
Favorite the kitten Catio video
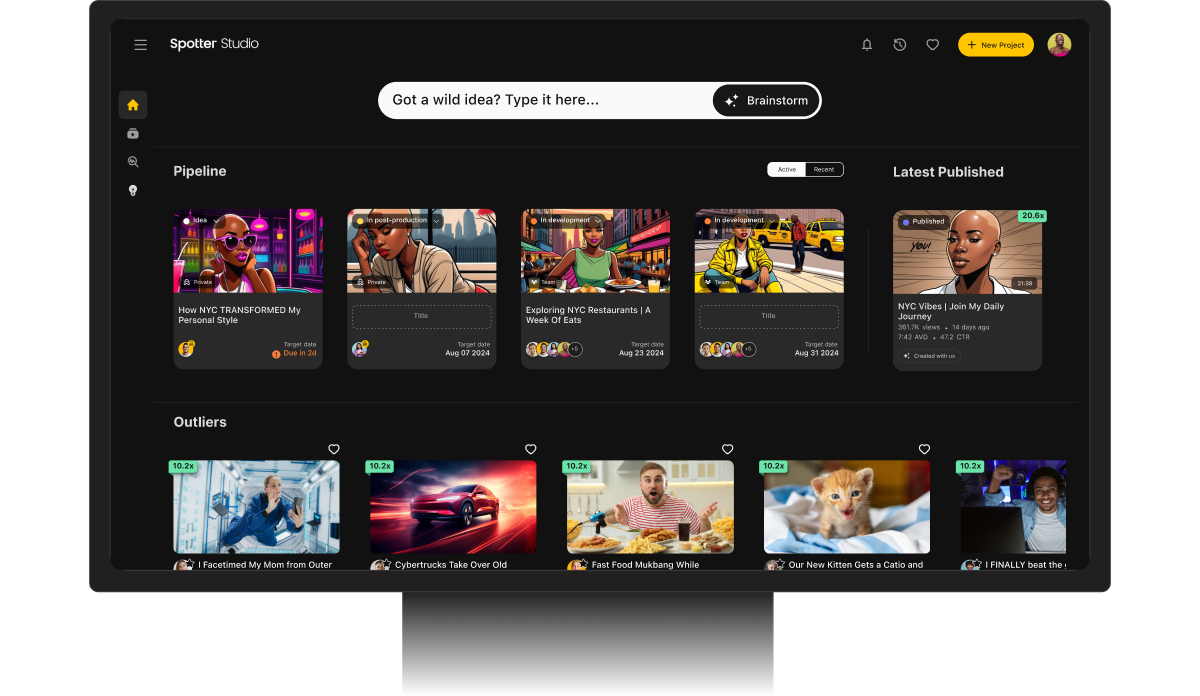coord(923,449)
